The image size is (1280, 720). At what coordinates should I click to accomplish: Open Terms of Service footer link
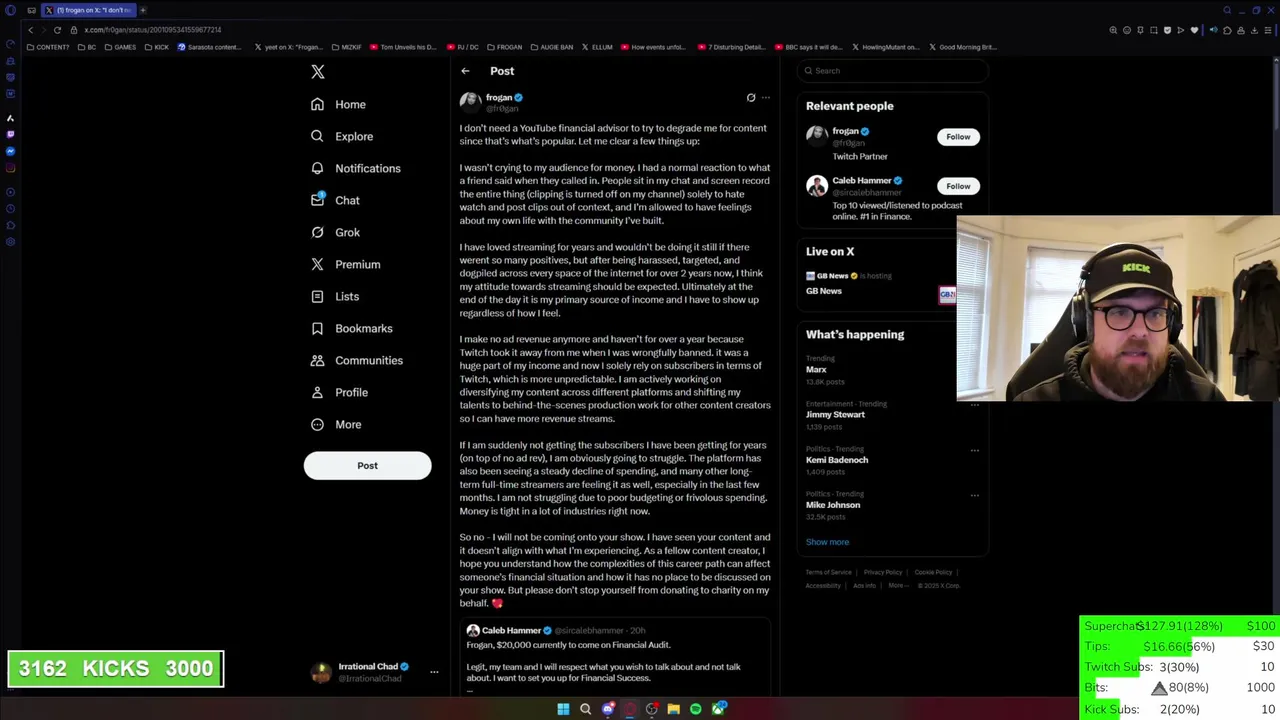[x=829, y=572]
